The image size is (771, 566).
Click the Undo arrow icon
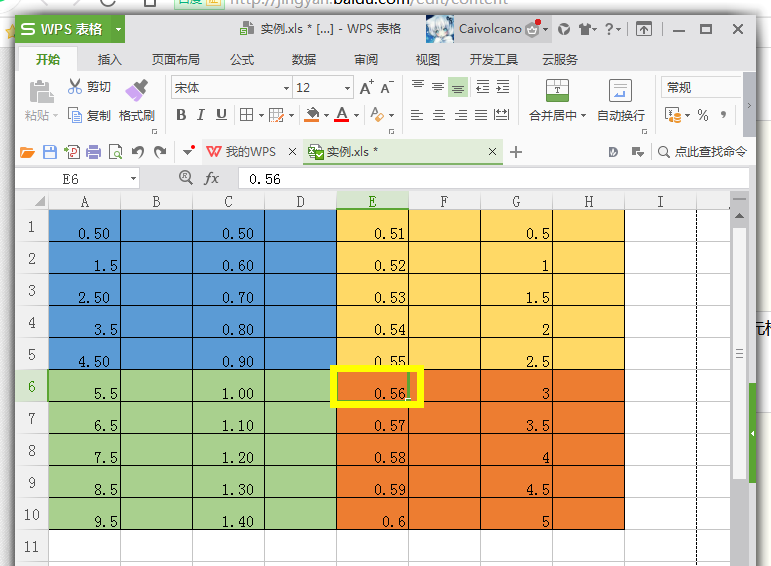[x=138, y=152]
